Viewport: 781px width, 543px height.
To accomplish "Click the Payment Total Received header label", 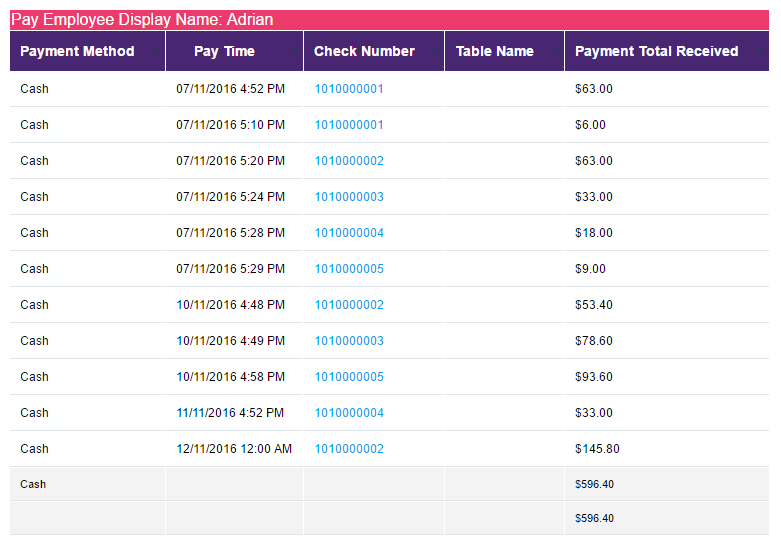I will click(656, 51).
